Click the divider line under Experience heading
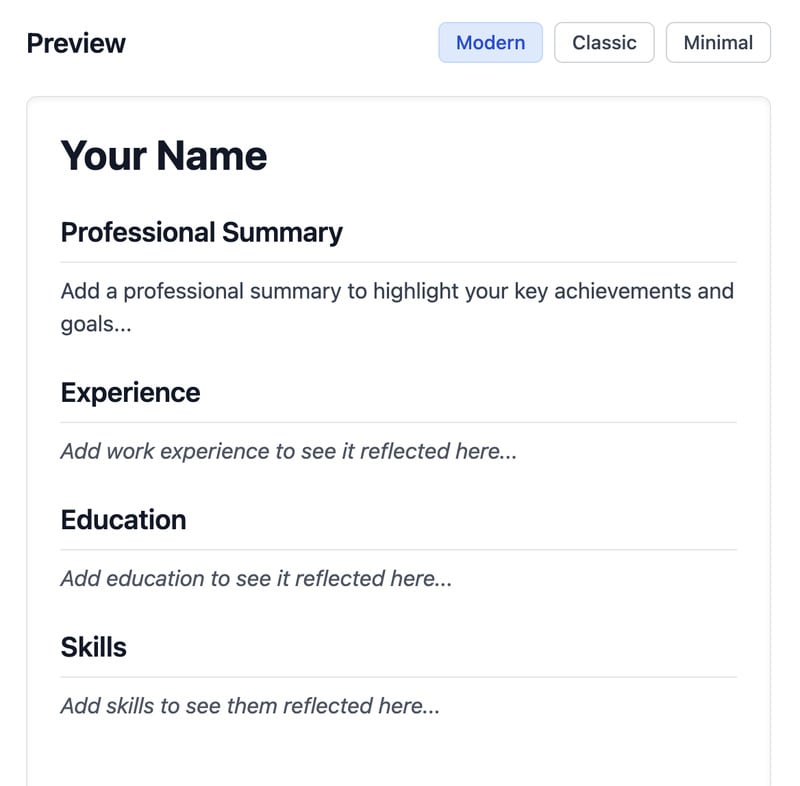This screenshot has height=786, width=800. 398,422
